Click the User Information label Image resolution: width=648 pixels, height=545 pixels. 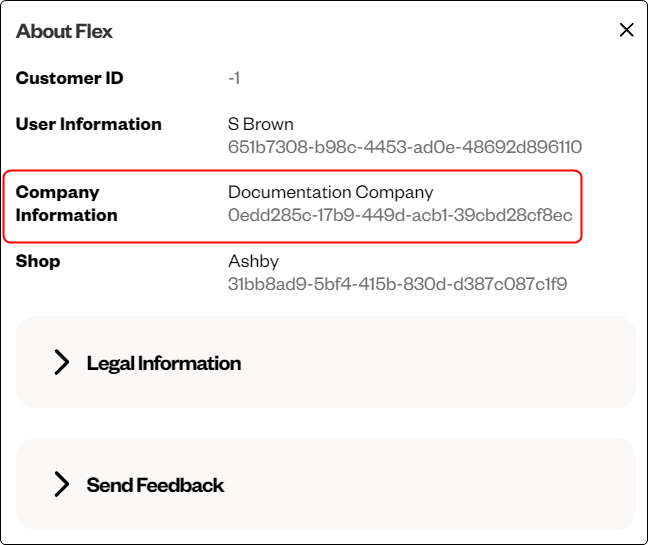[88, 124]
